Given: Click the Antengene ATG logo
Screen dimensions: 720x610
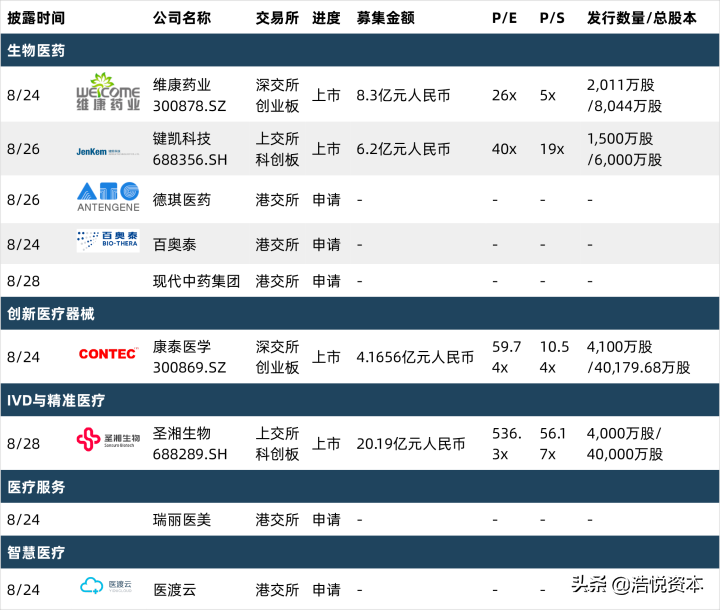Looking at the screenshot, I should [108, 197].
